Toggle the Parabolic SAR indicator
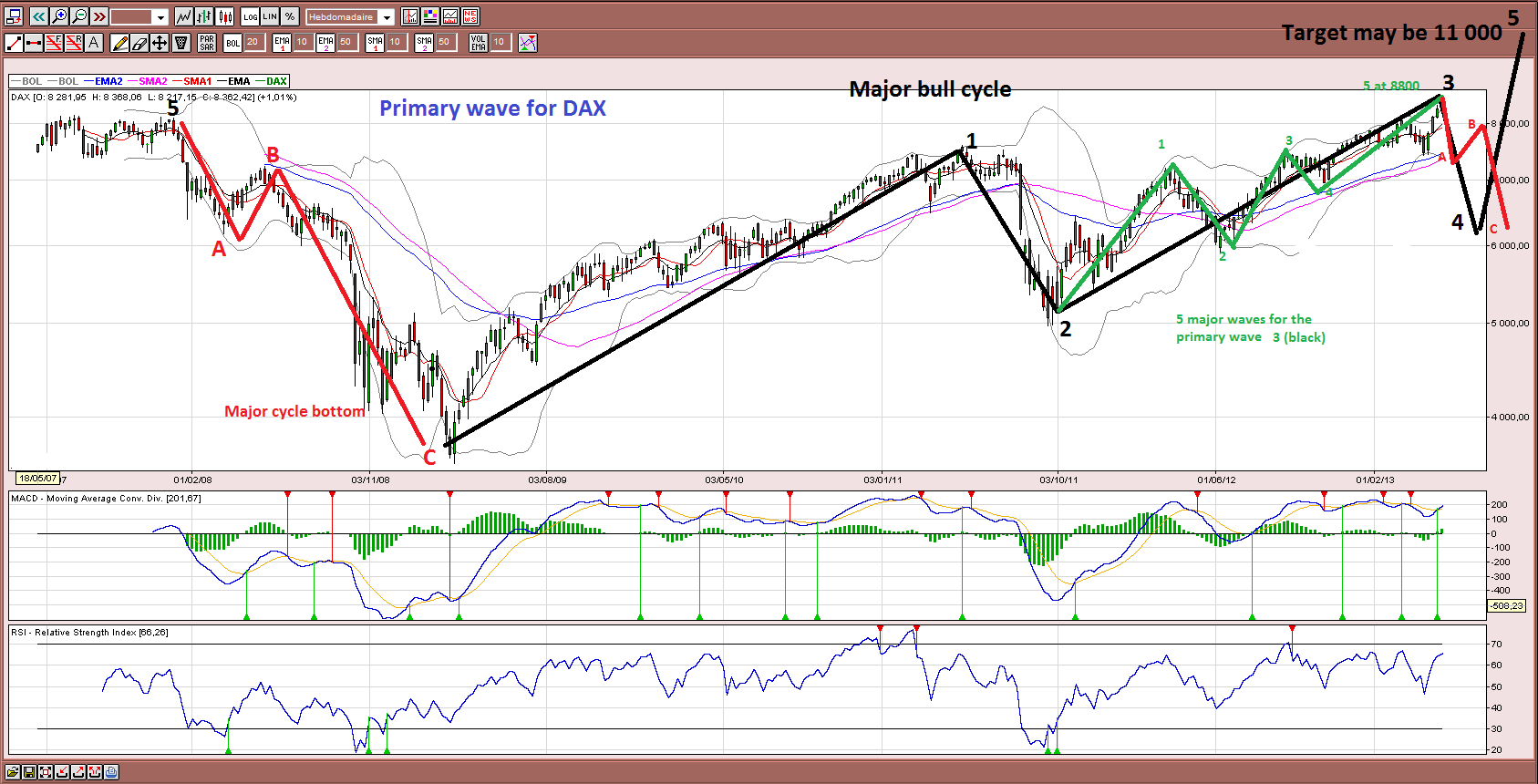 (x=207, y=42)
